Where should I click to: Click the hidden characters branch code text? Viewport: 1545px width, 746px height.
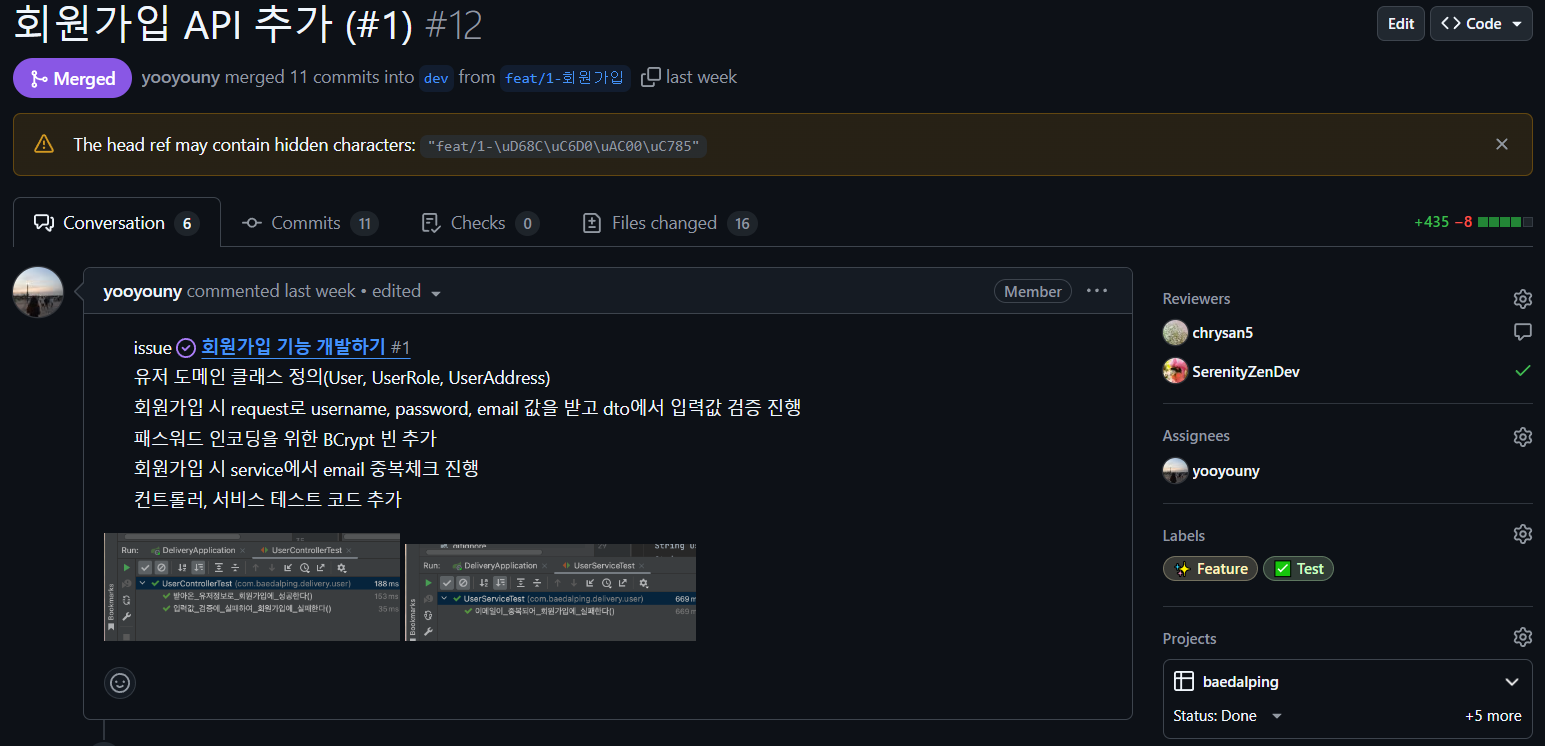(x=564, y=146)
